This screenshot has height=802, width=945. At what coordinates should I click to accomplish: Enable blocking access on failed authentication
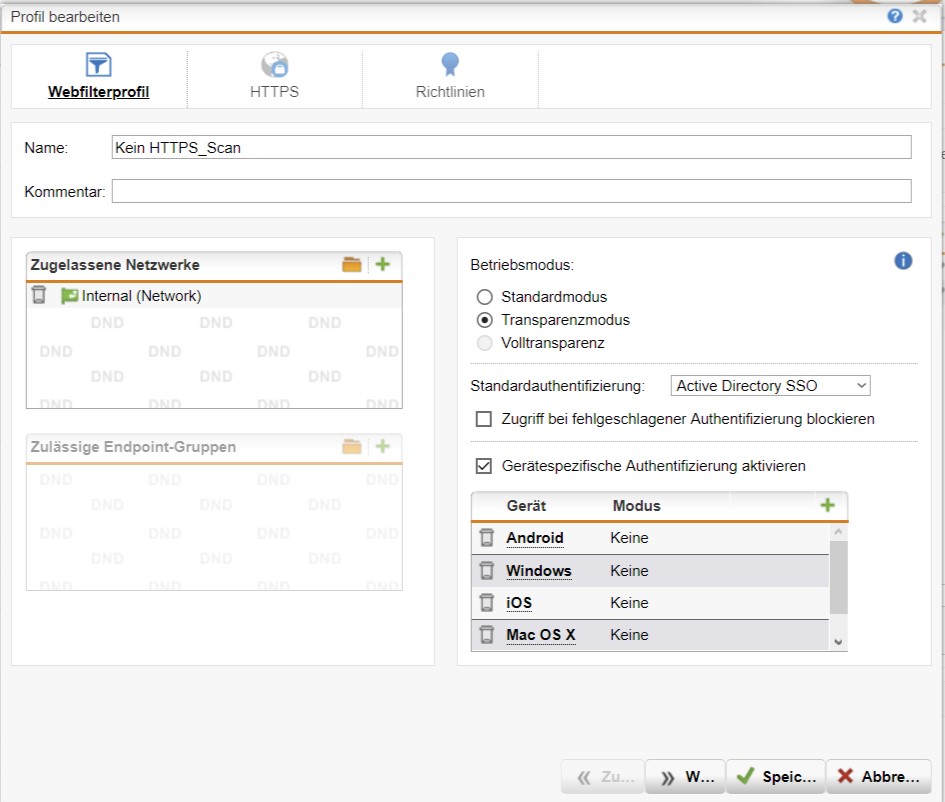click(484, 419)
